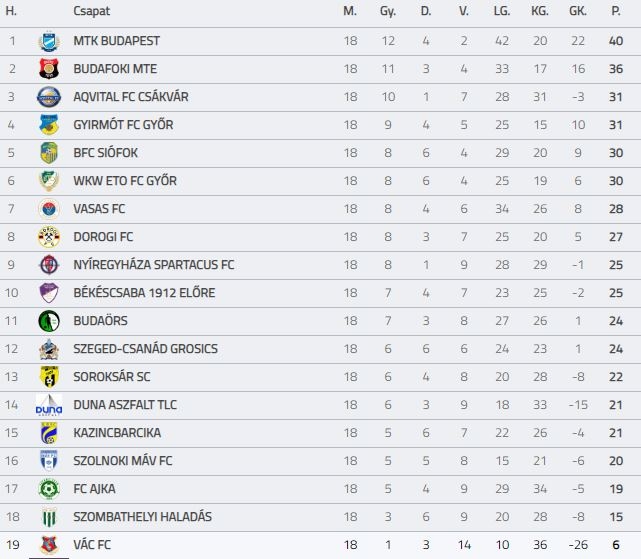Click the Csapat column header

[x=92, y=11]
